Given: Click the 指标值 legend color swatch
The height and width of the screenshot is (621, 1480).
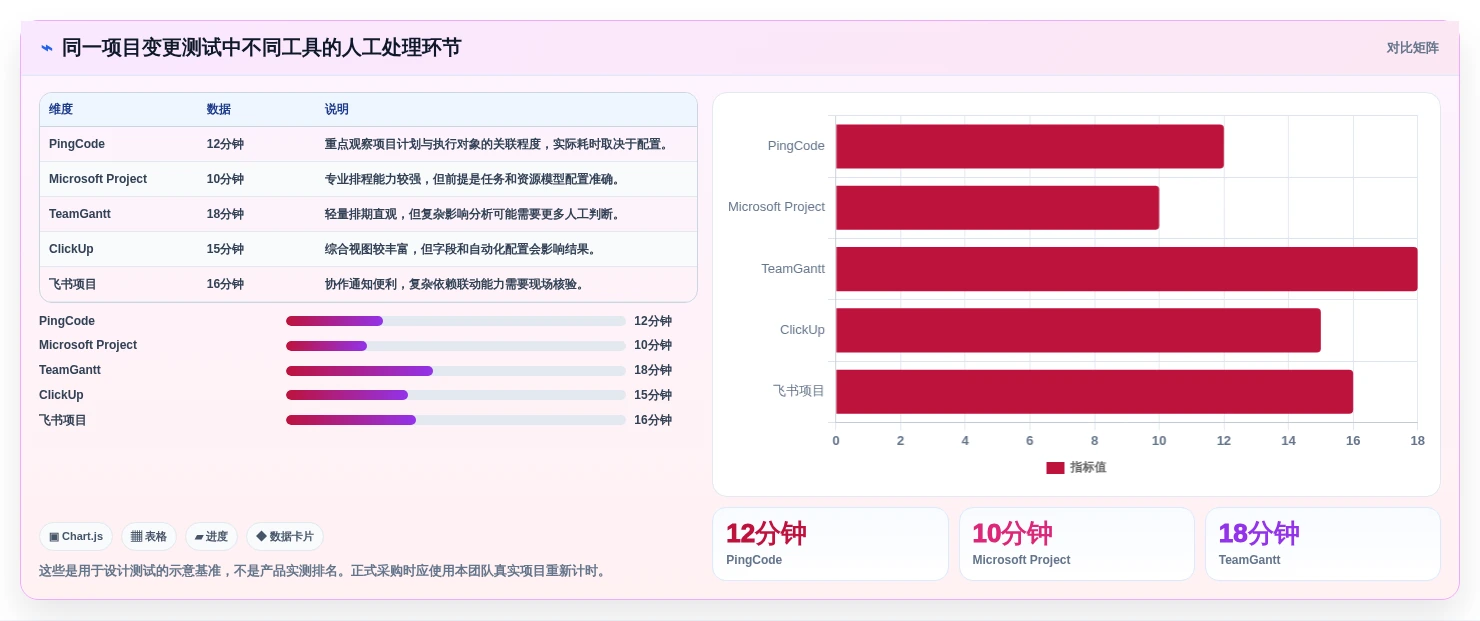Looking at the screenshot, I should [x=1055, y=468].
